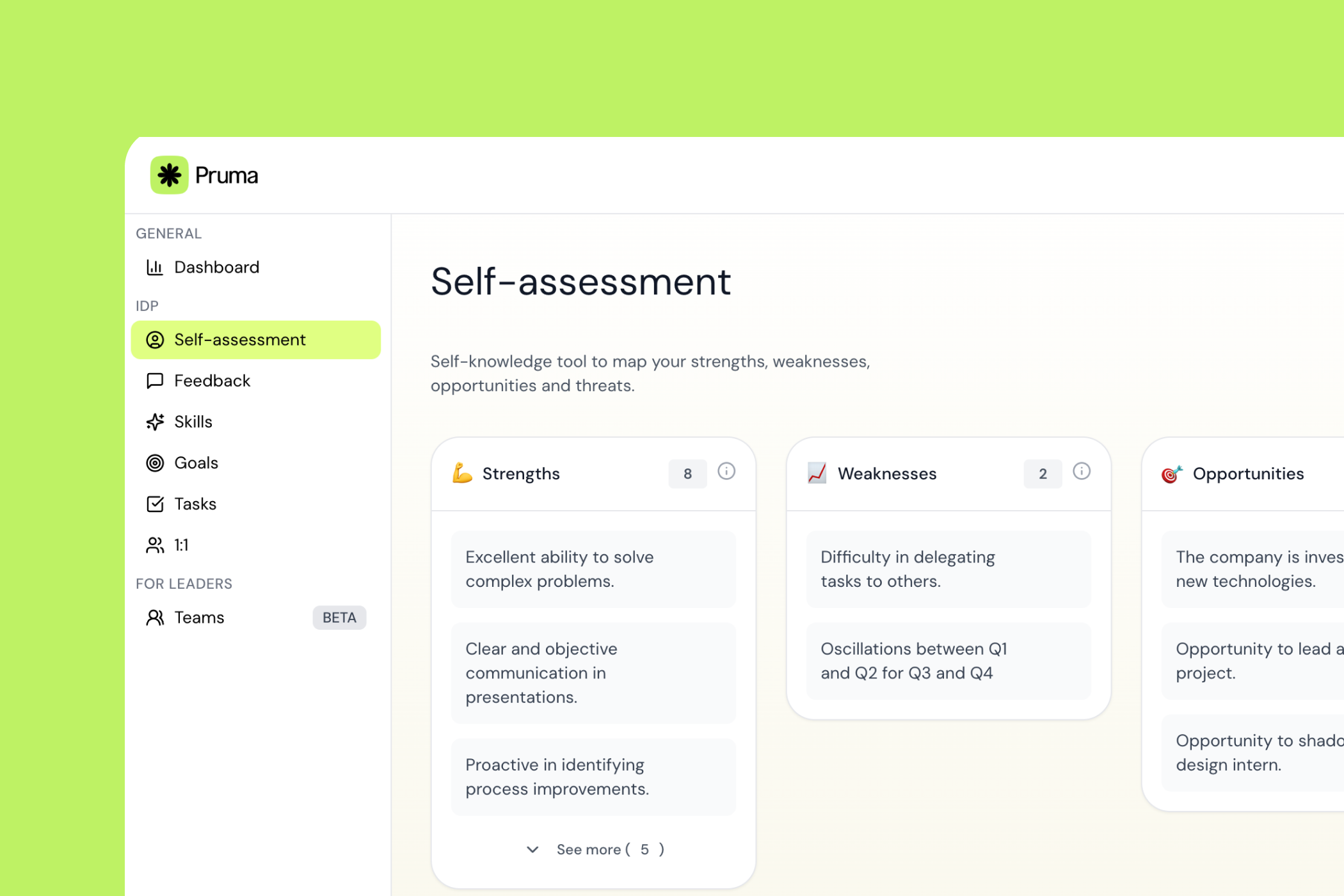Open Tasks via the checkbox icon
The width and height of the screenshot is (1344, 896).
pos(154,504)
